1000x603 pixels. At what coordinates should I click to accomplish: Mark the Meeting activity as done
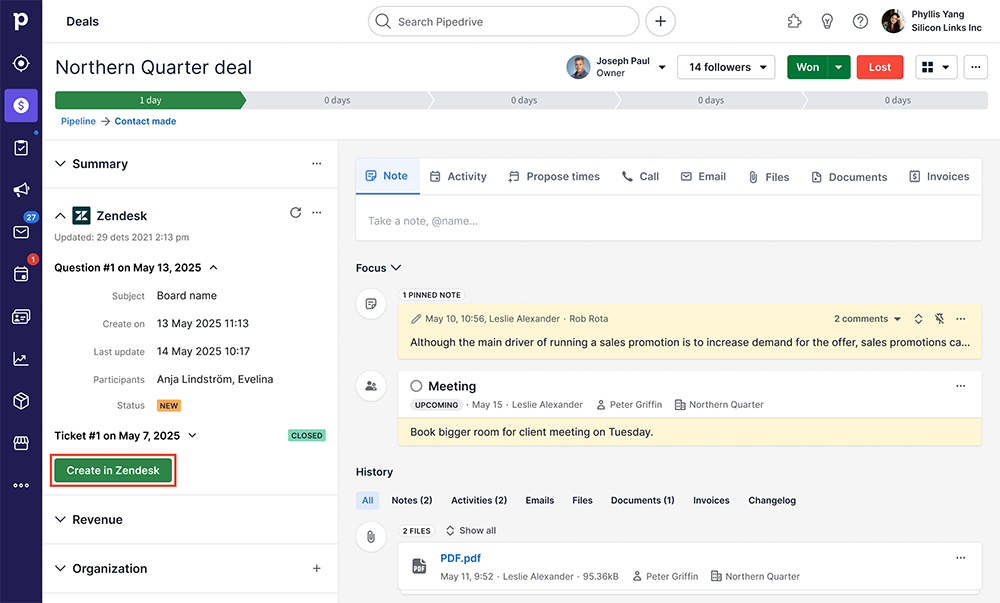pyautogui.click(x=416, y=386)
